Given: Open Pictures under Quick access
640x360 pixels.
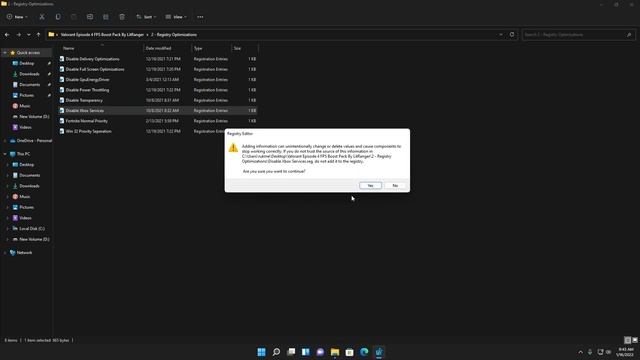Looking at the screenshot, I should coord(27,95).
